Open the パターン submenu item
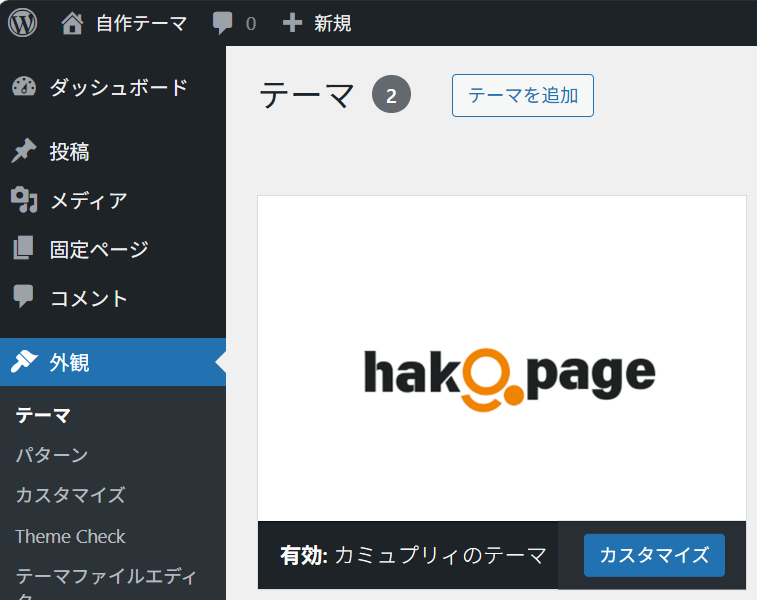The height and width of the screenshot is (600, 757). [52, 455]
